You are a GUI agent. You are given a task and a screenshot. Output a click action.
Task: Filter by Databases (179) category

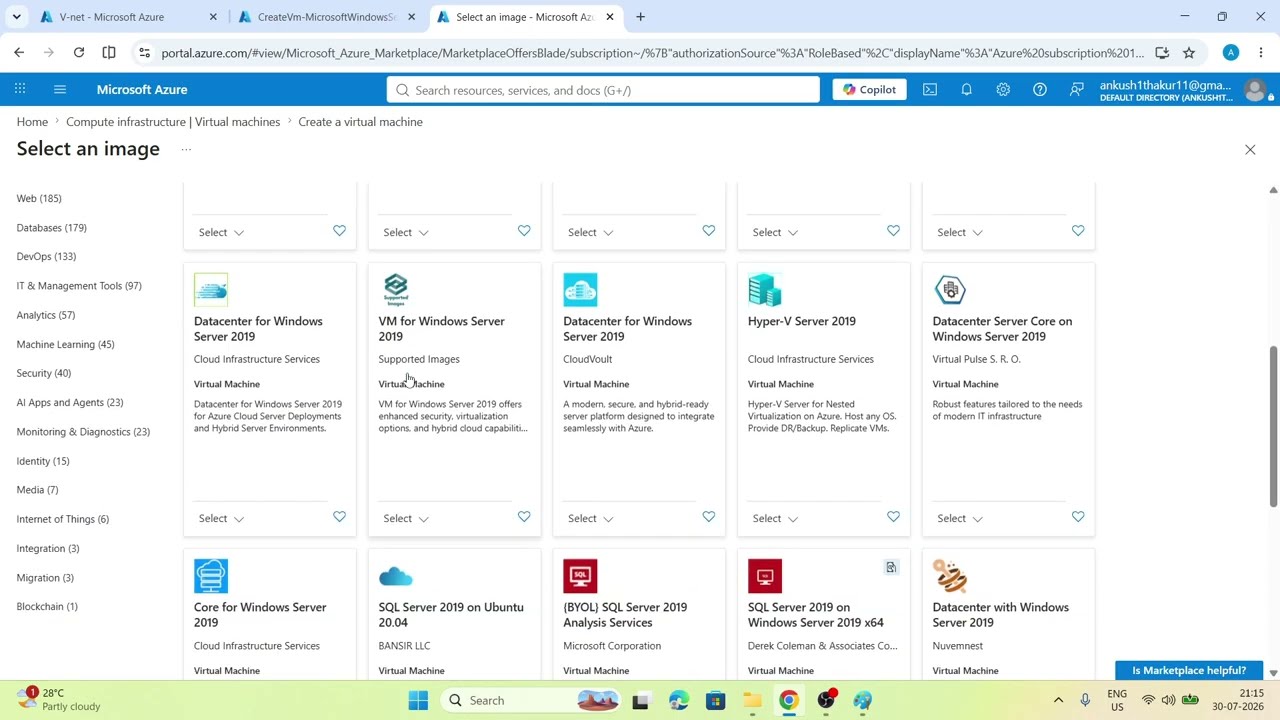click(52, 228)
